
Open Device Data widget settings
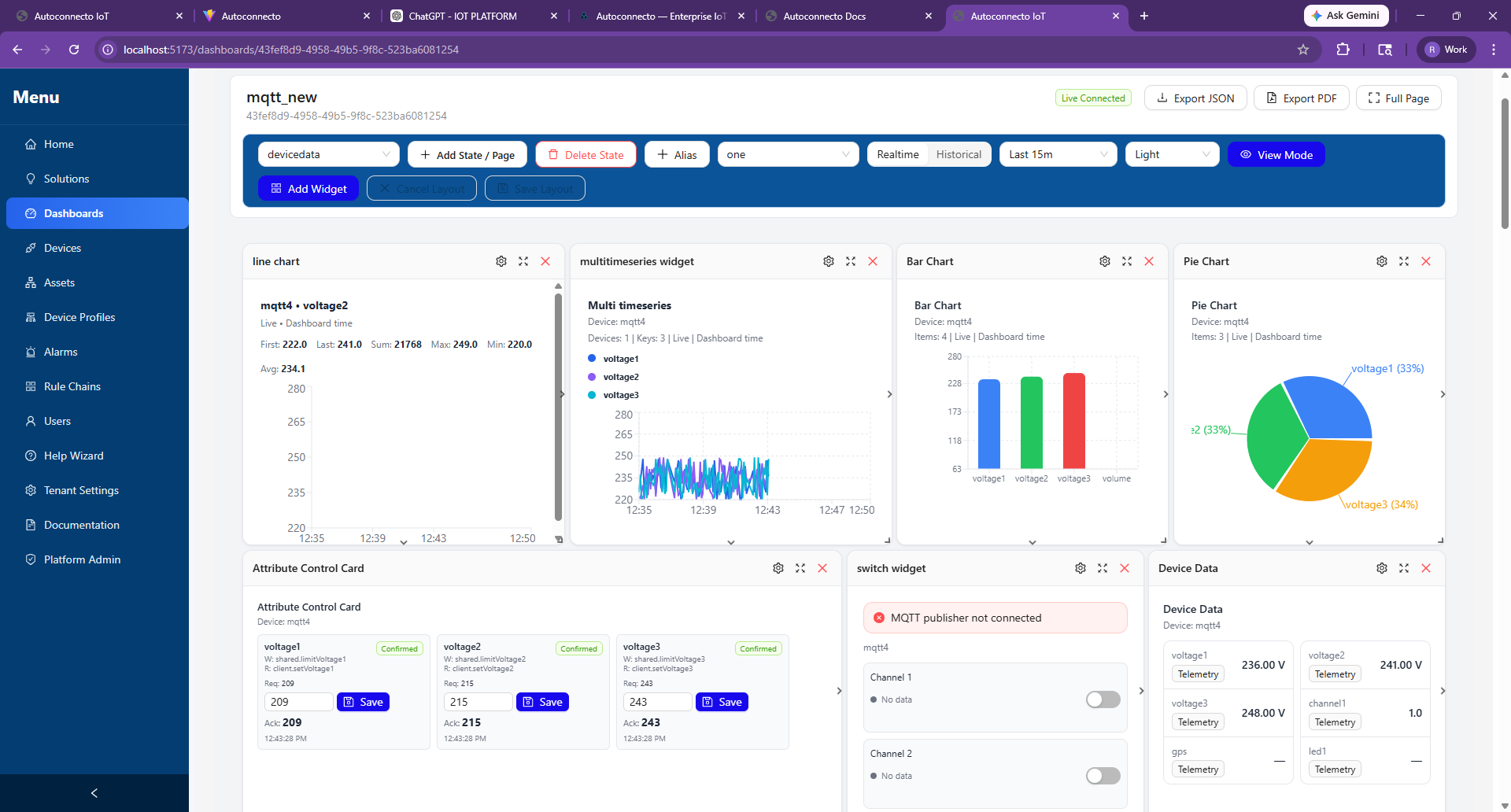1382,568
